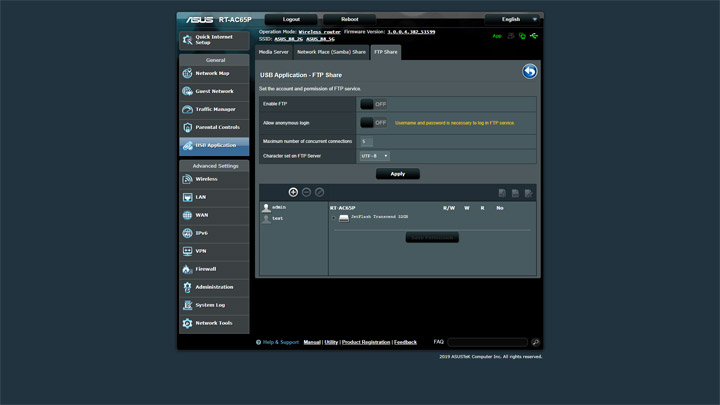
Task: Open the English language dropdown
Action: coord(513,19)
